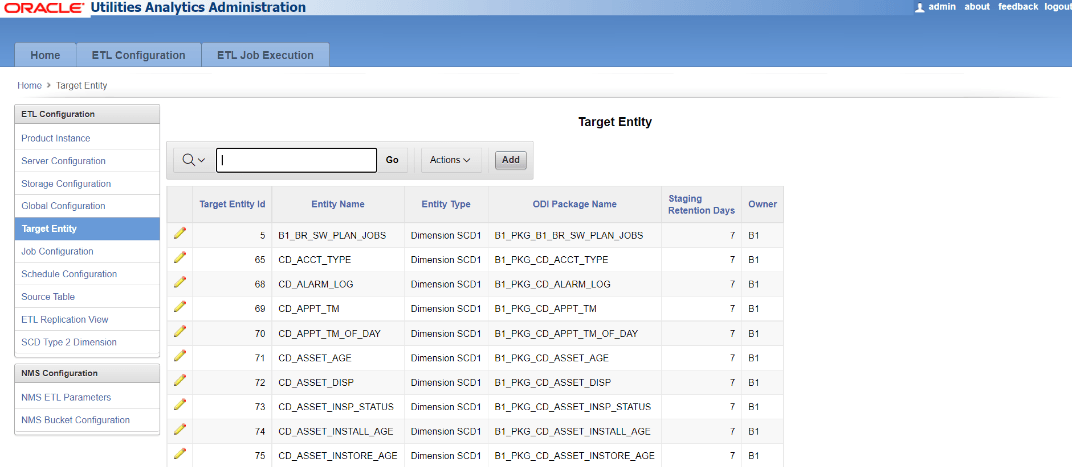Sort by Target Entity Id column header

tap(232, 204)
